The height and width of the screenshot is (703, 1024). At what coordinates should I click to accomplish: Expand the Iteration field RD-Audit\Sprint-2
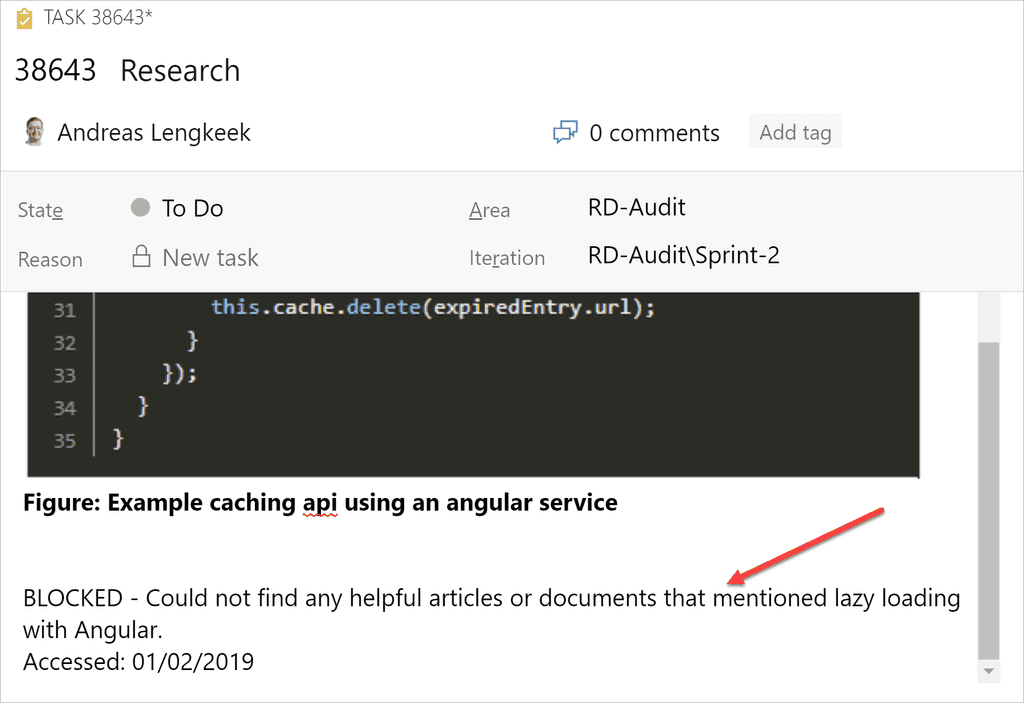[683, 255]
